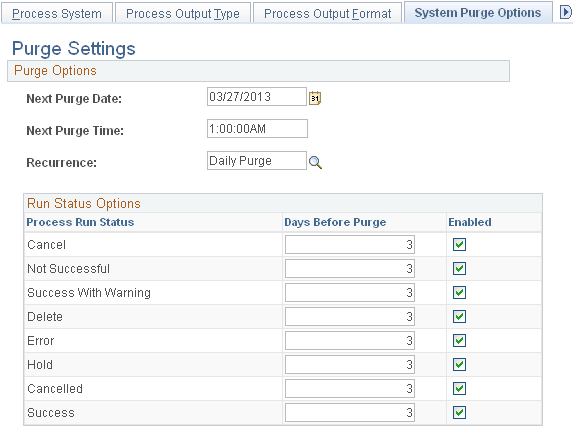This screenshot has height=430, width=573.
Task: Click the Next Purge Time field
Action: [x=257, y=129]
